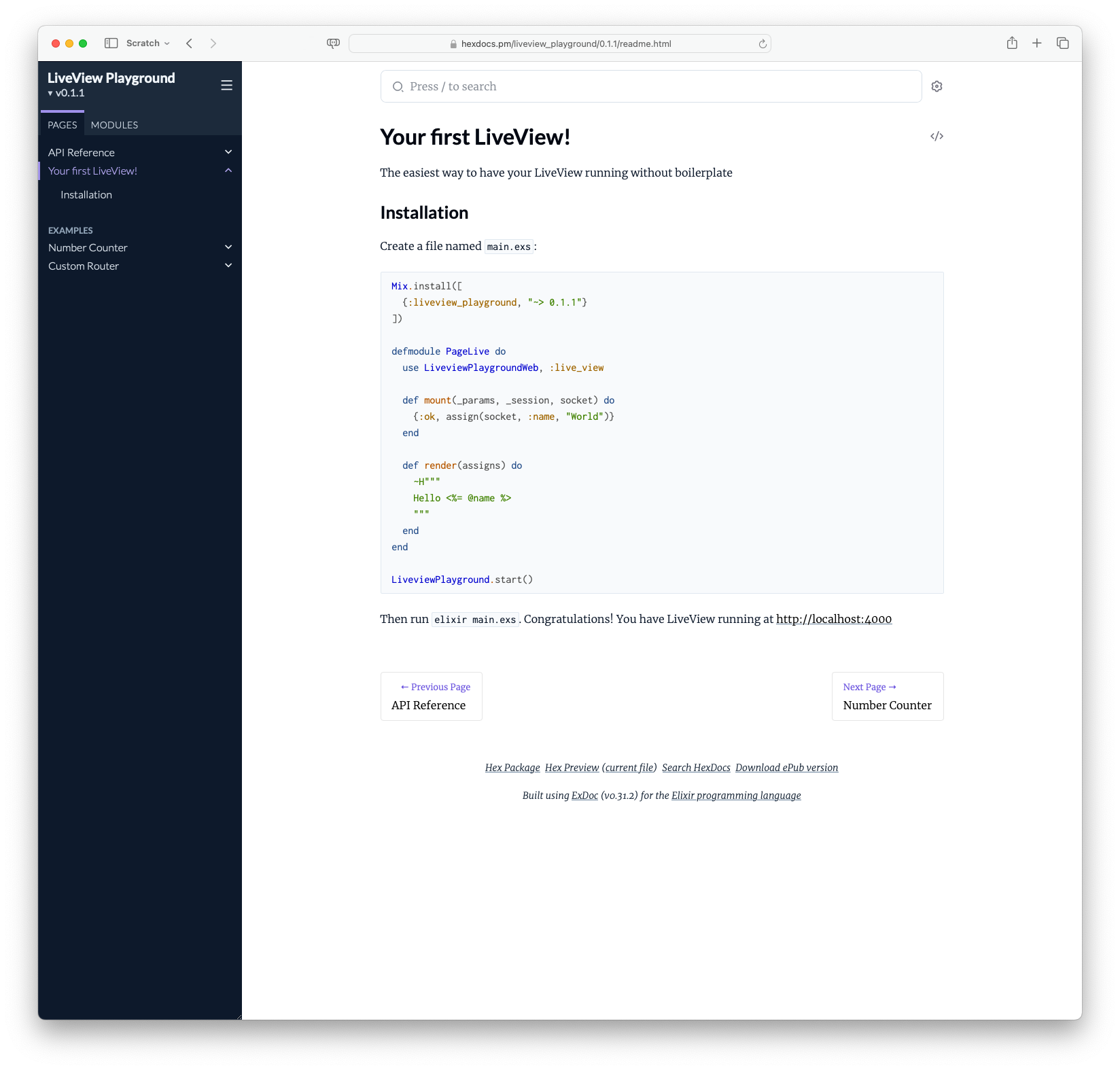
Task: Open the Safari share menu
Action: pyautogui.click(x=1012, y=43)
